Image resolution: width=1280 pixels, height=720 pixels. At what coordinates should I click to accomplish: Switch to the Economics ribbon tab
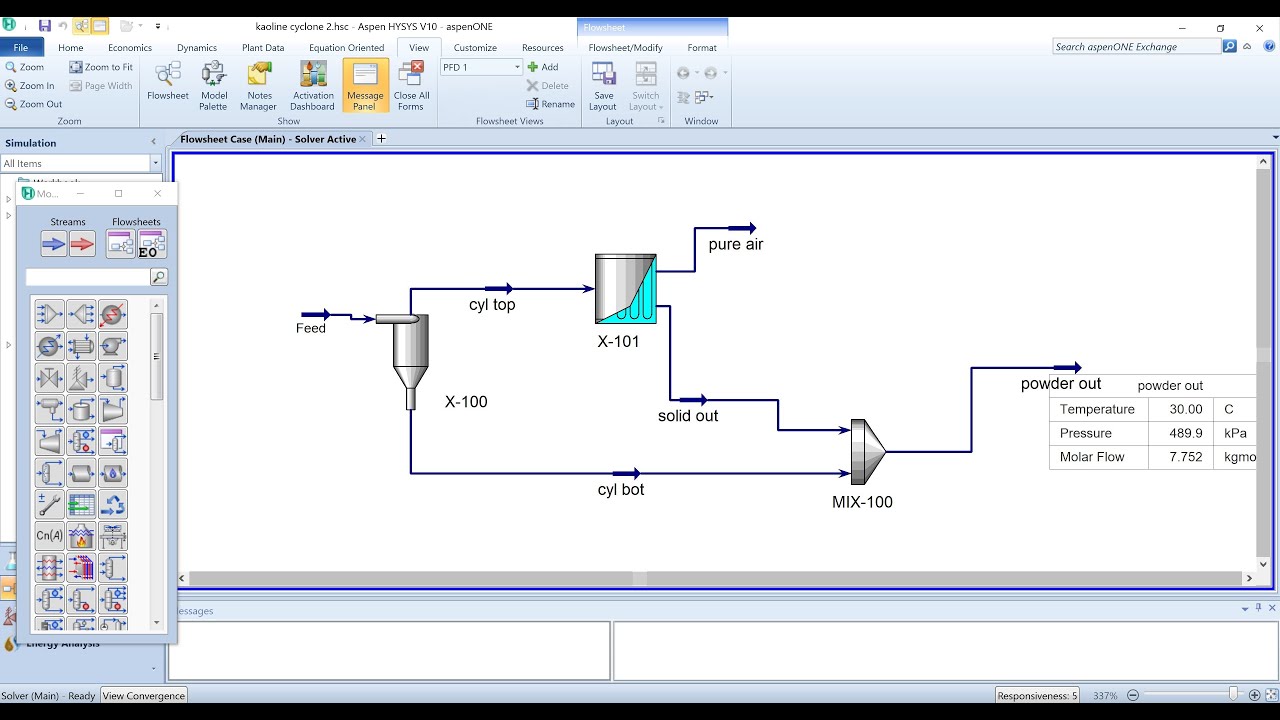[130, 47]
